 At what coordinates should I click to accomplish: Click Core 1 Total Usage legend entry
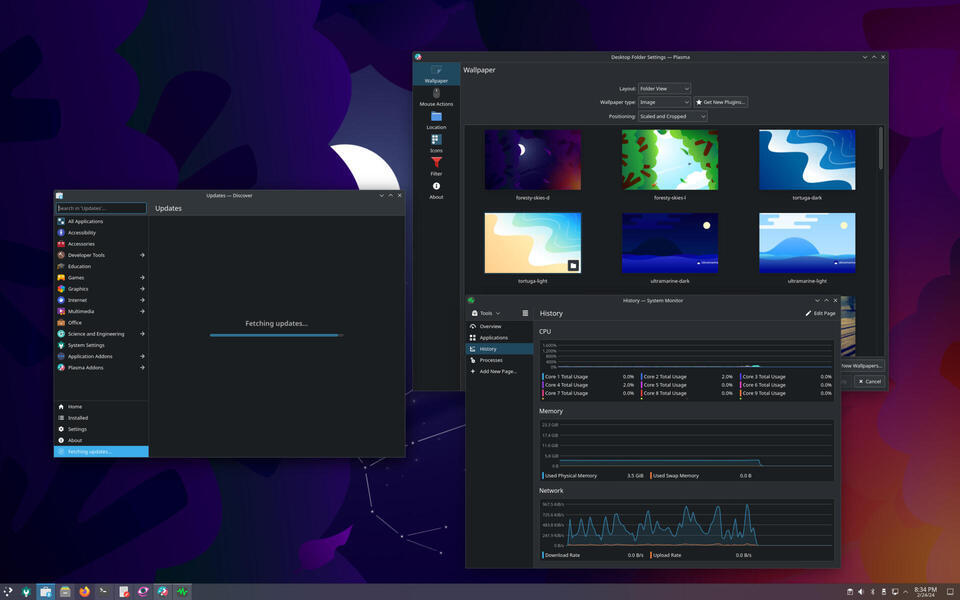(x=588, y=377)
